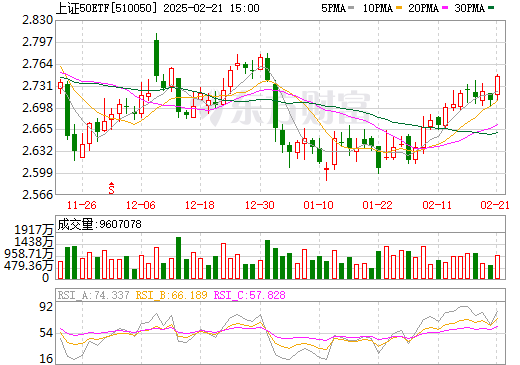Viewport: 520px width, 365px height.
Task: Click the 2.830 price axis label
Action: [38, 20]
